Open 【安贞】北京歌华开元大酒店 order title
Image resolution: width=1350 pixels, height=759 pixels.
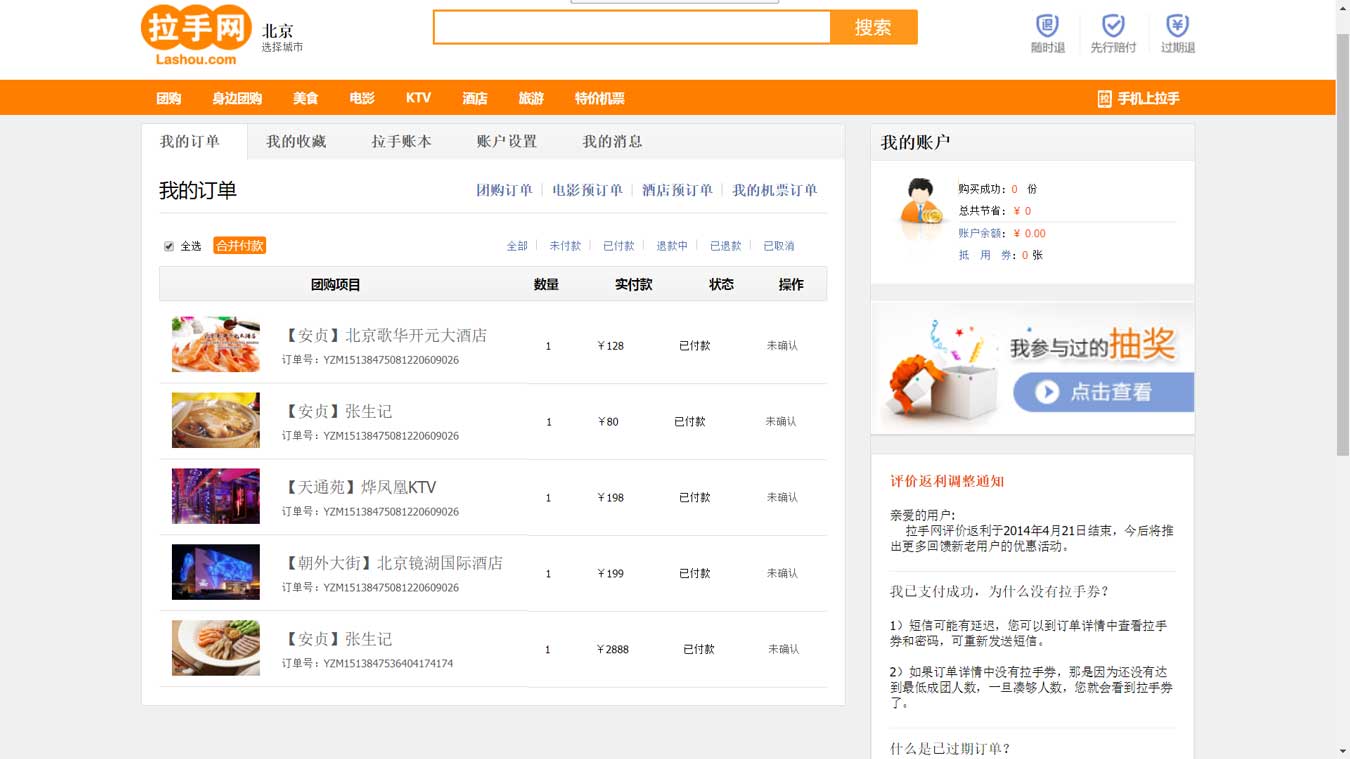click(384, 335)
